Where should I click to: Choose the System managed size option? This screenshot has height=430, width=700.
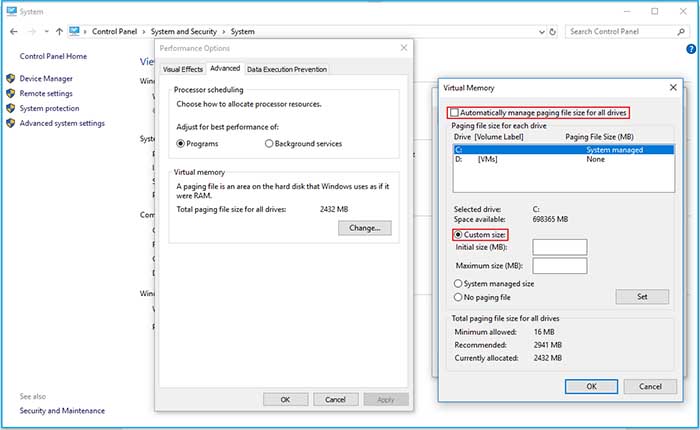pyautogui.click(x=457, y=283)
